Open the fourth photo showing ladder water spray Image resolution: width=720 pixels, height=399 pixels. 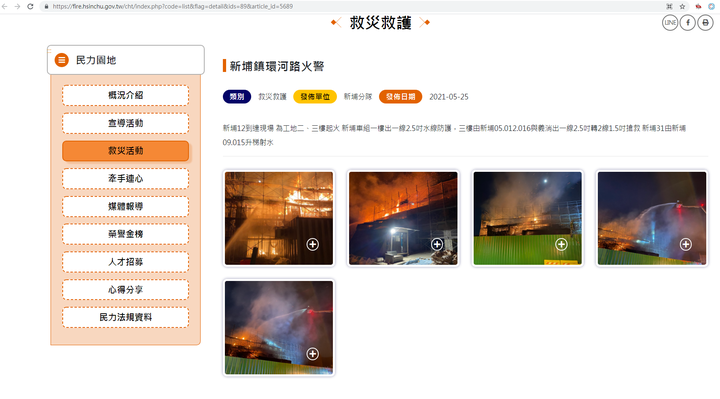[x=652, y=218]
